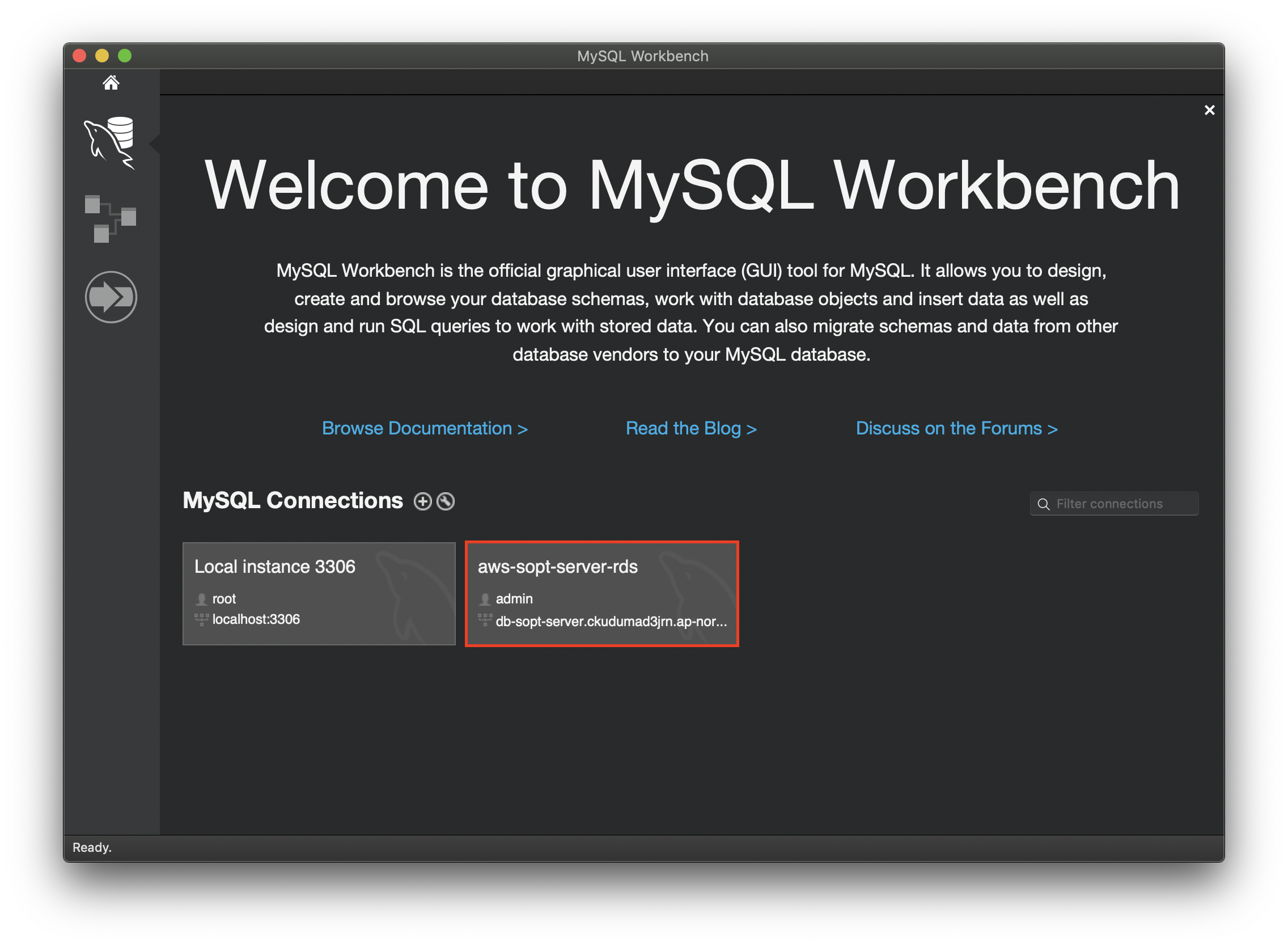Click the network host icon beside localhost:3306

[201, 619]
